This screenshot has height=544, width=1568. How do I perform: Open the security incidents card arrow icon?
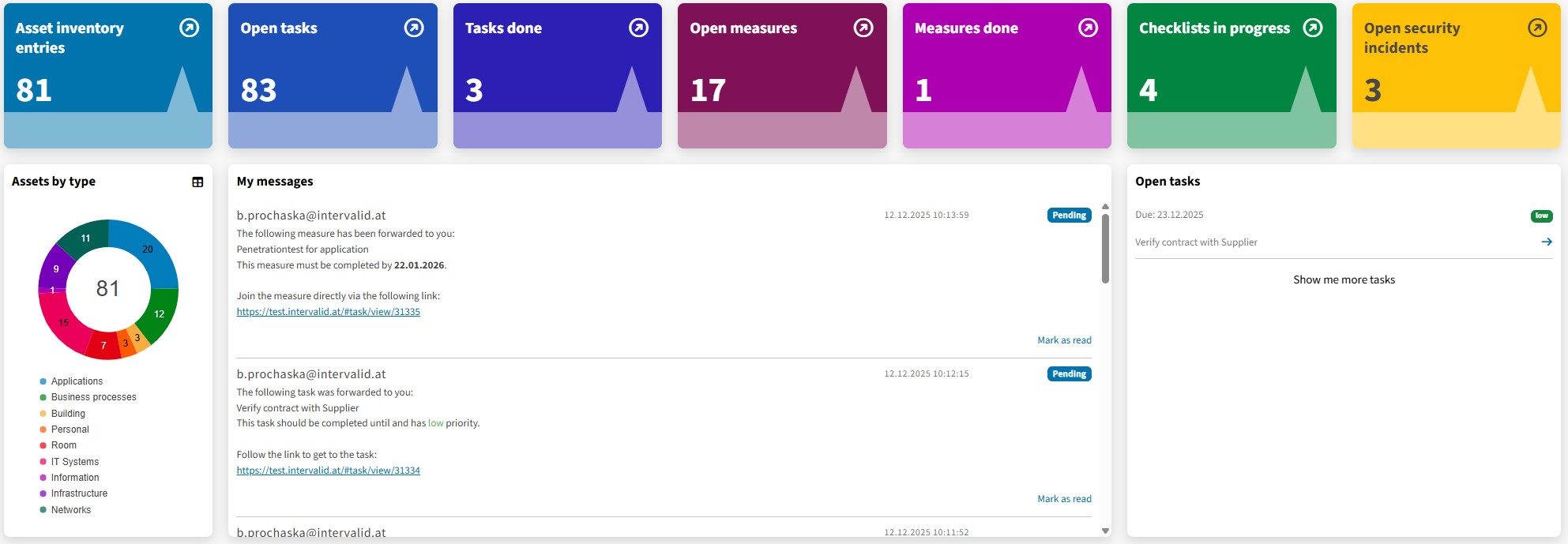pos(1537,28)
